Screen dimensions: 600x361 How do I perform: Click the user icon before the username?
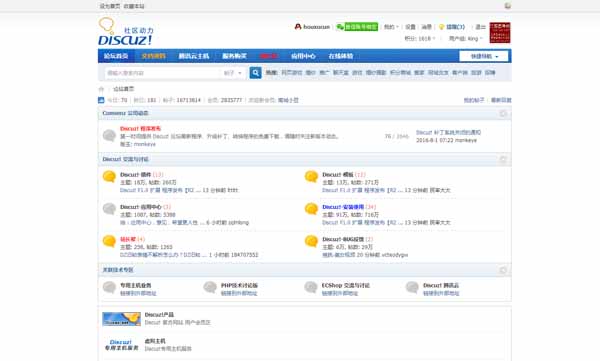(x=298, y=27)
